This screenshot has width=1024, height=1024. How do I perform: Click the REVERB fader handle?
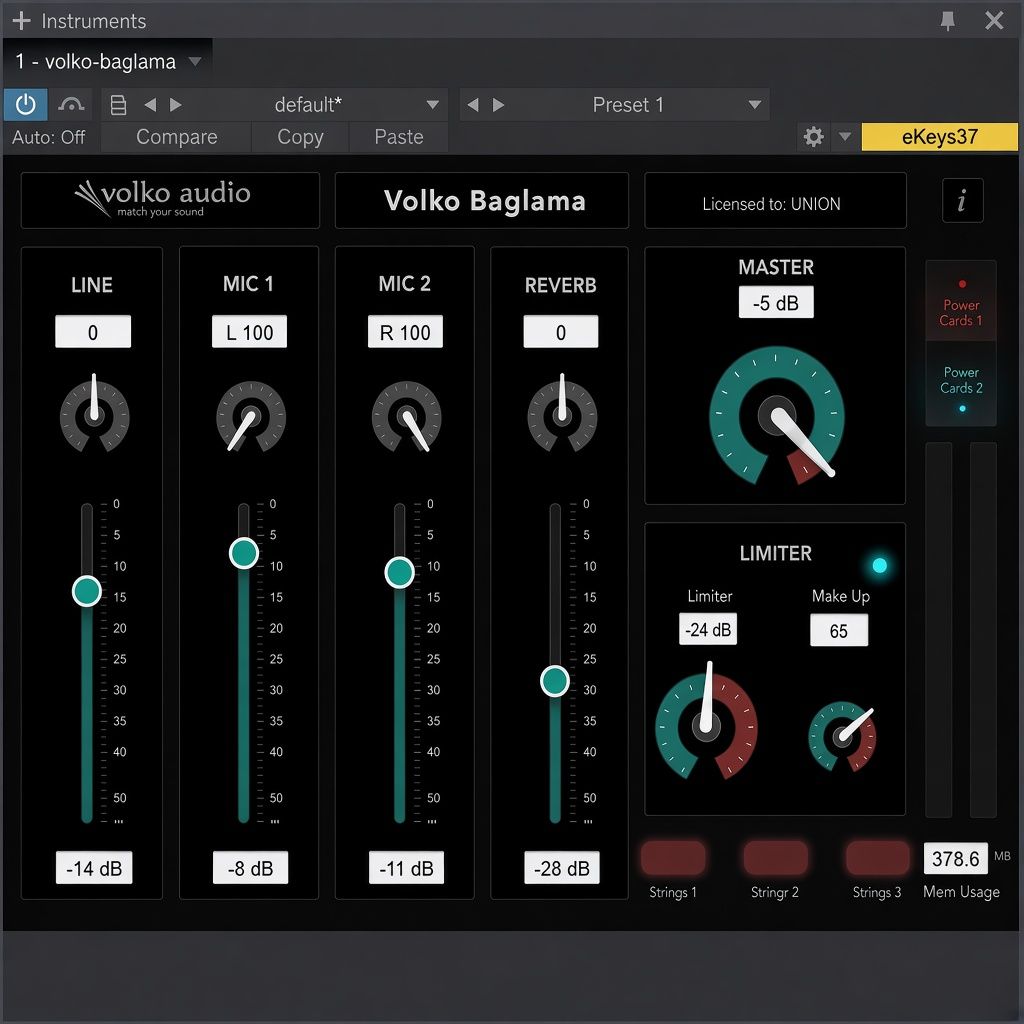(555, 681)
